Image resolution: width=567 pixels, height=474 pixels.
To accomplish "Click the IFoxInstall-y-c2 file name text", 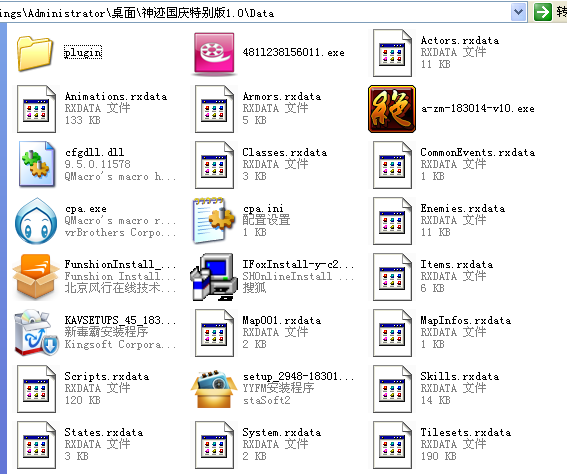I will (x=298, y=265).
